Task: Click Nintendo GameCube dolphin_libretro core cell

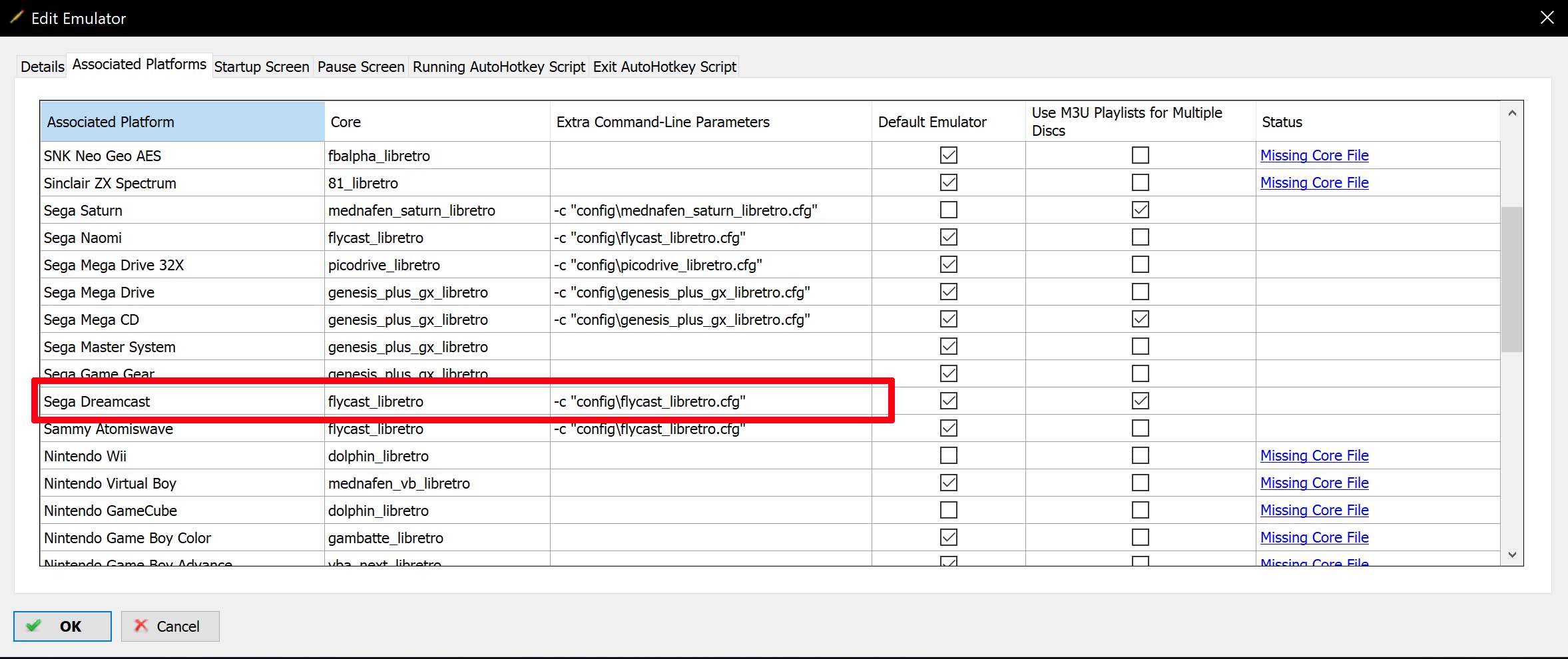Action: point(437,511)
